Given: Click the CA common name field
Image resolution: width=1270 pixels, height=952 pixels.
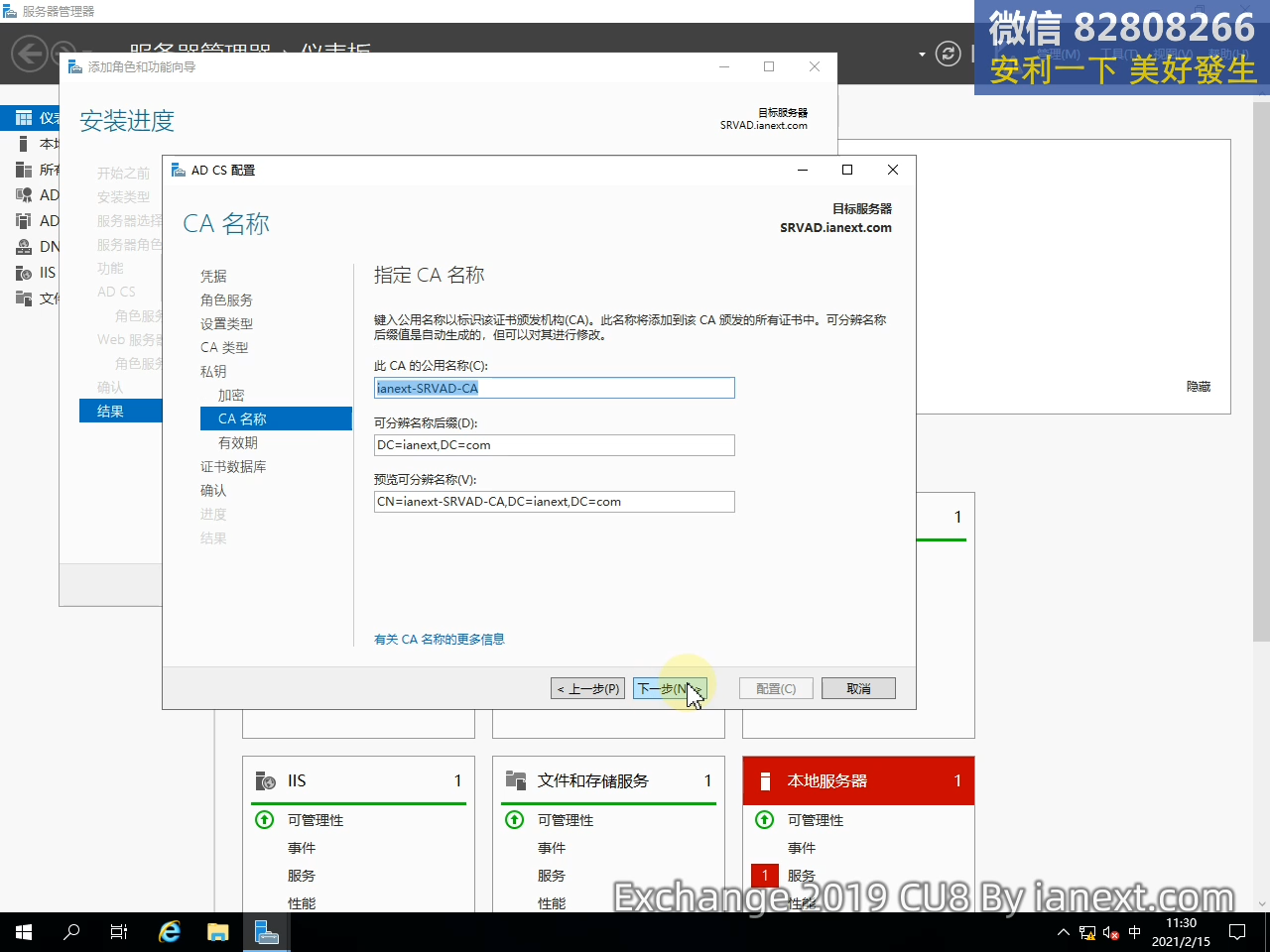Looking at the screenshot, I should pos(555,388).
